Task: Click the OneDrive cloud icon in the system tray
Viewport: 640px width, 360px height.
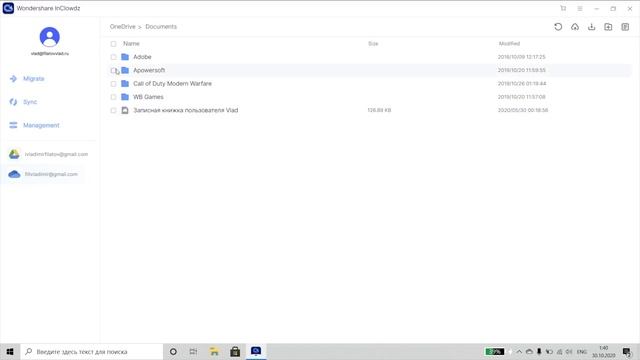Action: pos(529,351)
